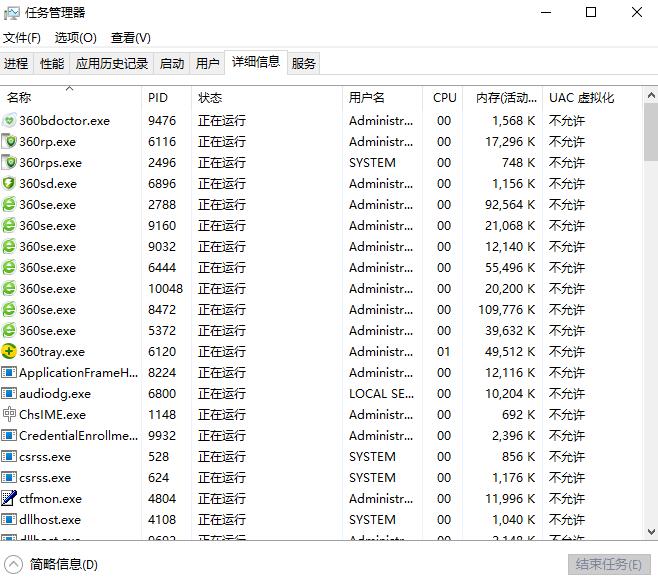Click PID value 4804

(x=162, y=499)
